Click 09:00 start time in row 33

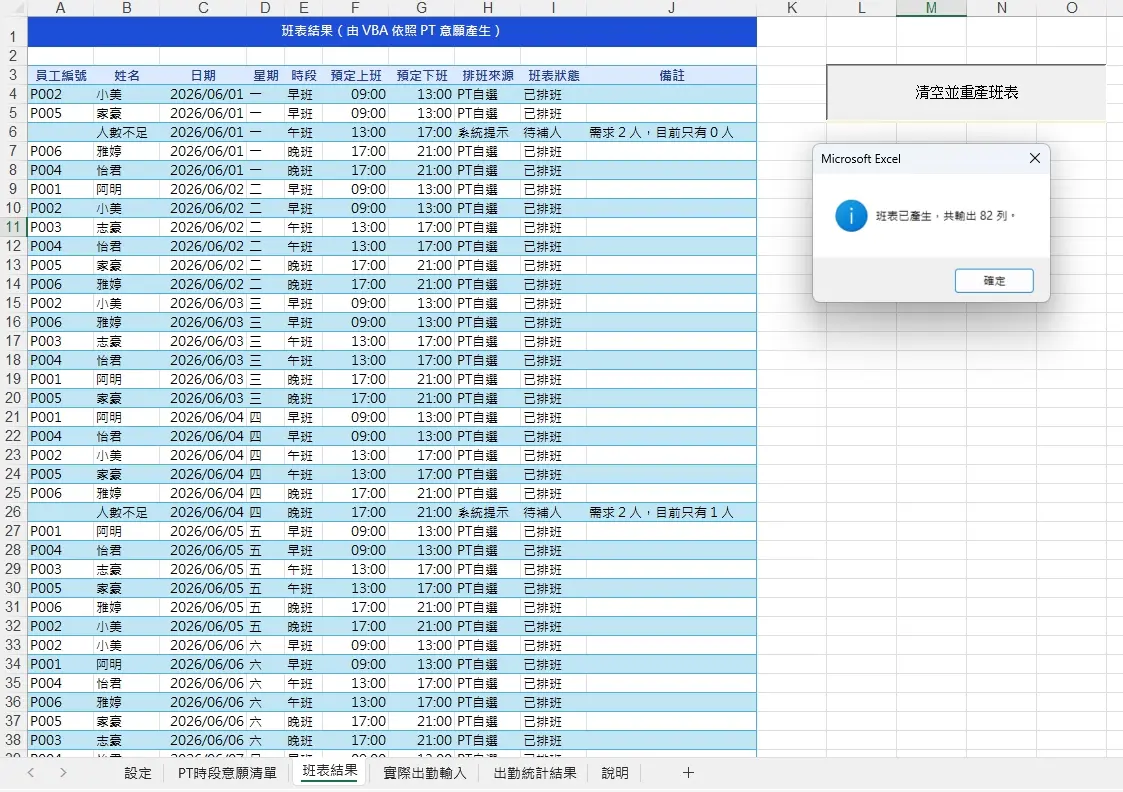355,645
